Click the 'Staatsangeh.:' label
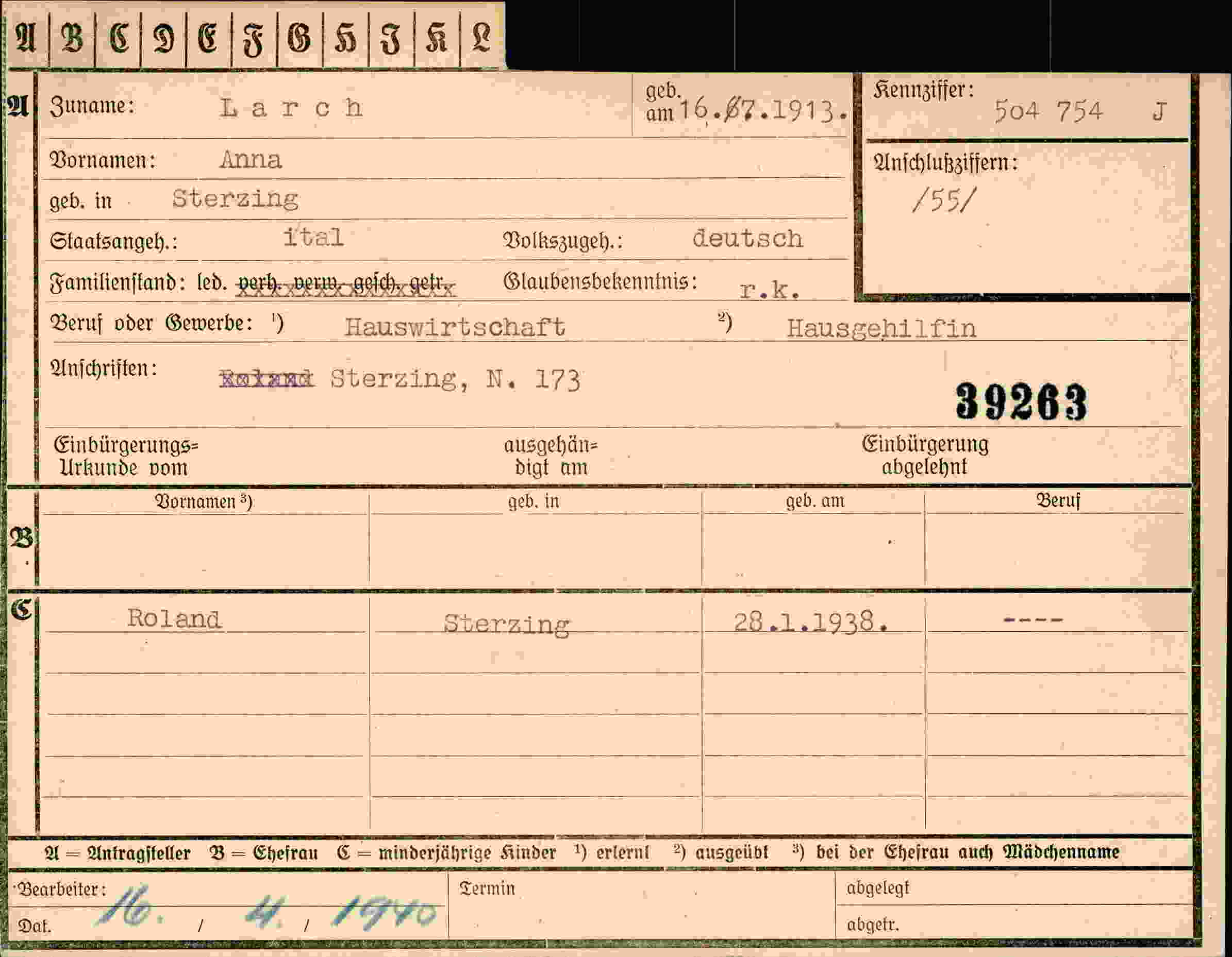Image resolution: width=1232 pixels, height=957 pixels. (113, 242)
